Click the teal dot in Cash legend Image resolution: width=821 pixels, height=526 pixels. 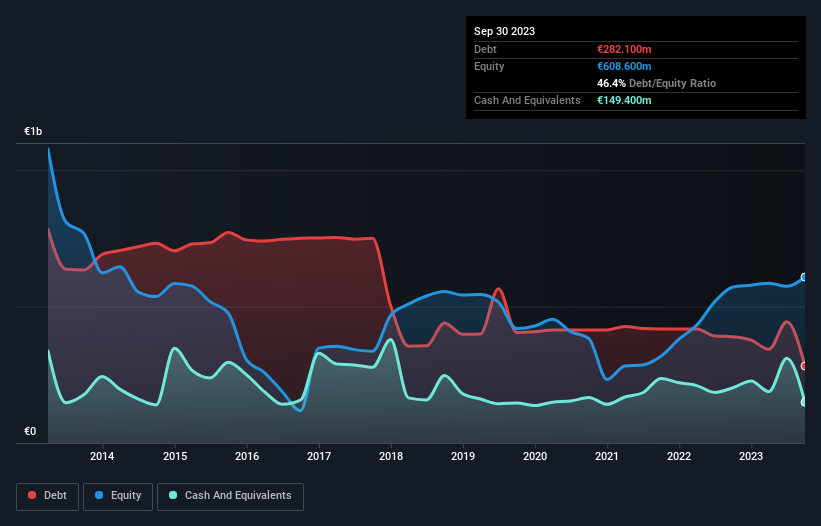173,495
